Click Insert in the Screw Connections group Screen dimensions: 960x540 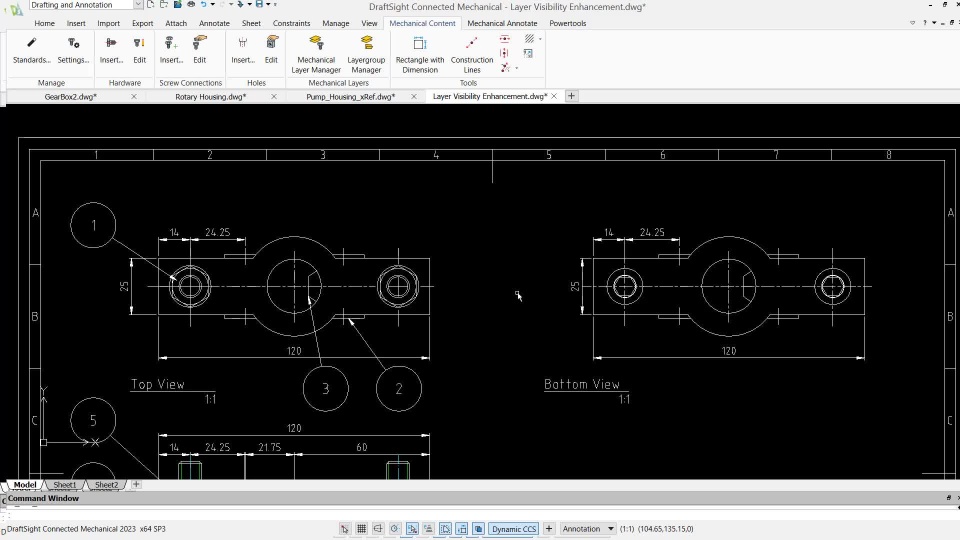coord(171,50)
